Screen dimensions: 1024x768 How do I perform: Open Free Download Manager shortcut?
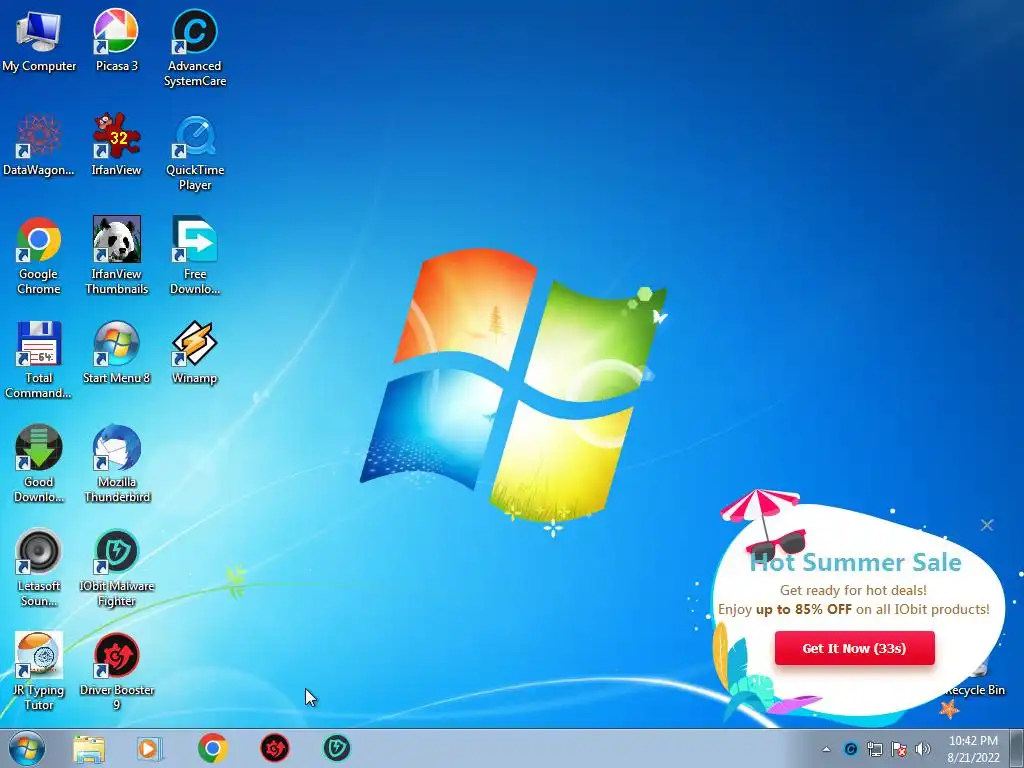[x=195, y=256]
